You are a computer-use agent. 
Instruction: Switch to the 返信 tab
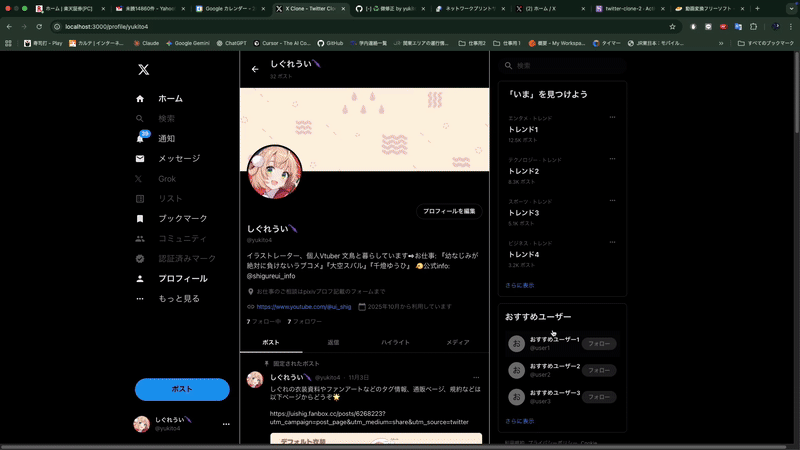[x=333, y=342]
